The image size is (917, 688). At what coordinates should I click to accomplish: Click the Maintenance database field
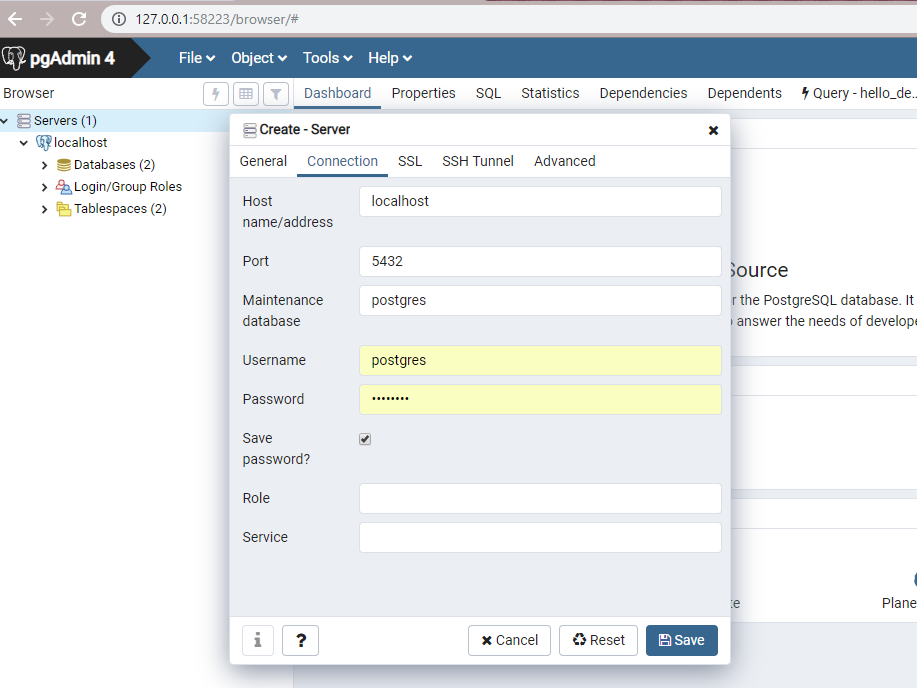[x=540, y=300]
